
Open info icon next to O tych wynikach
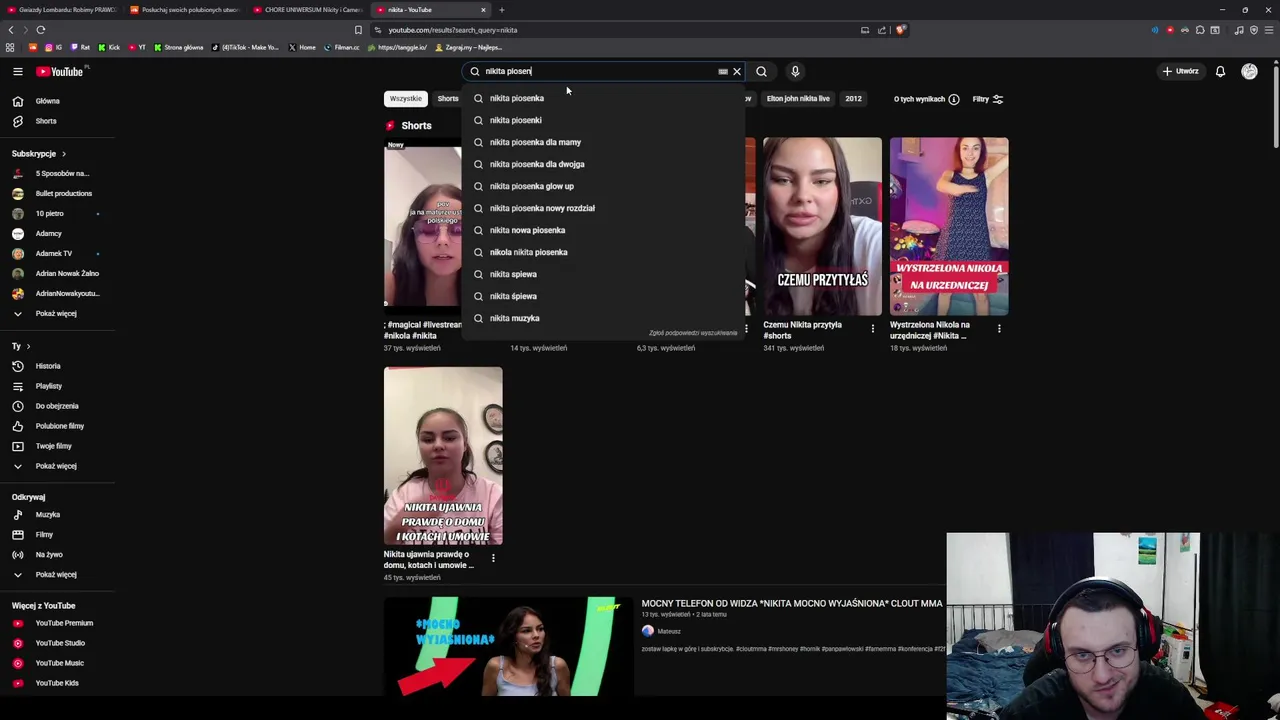[954, 99]
